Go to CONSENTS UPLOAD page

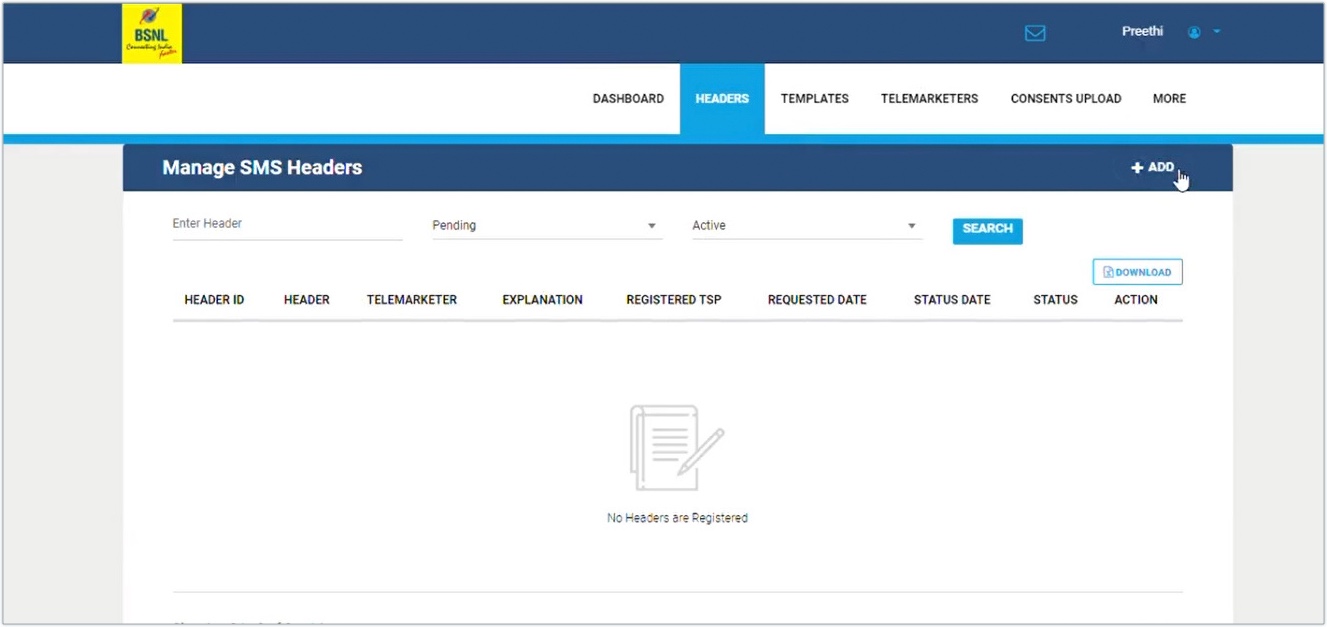1065,98
